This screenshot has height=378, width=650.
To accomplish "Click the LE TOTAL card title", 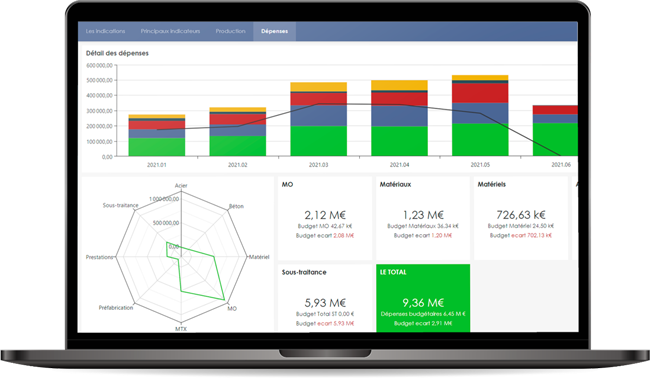I will (393, 272).
